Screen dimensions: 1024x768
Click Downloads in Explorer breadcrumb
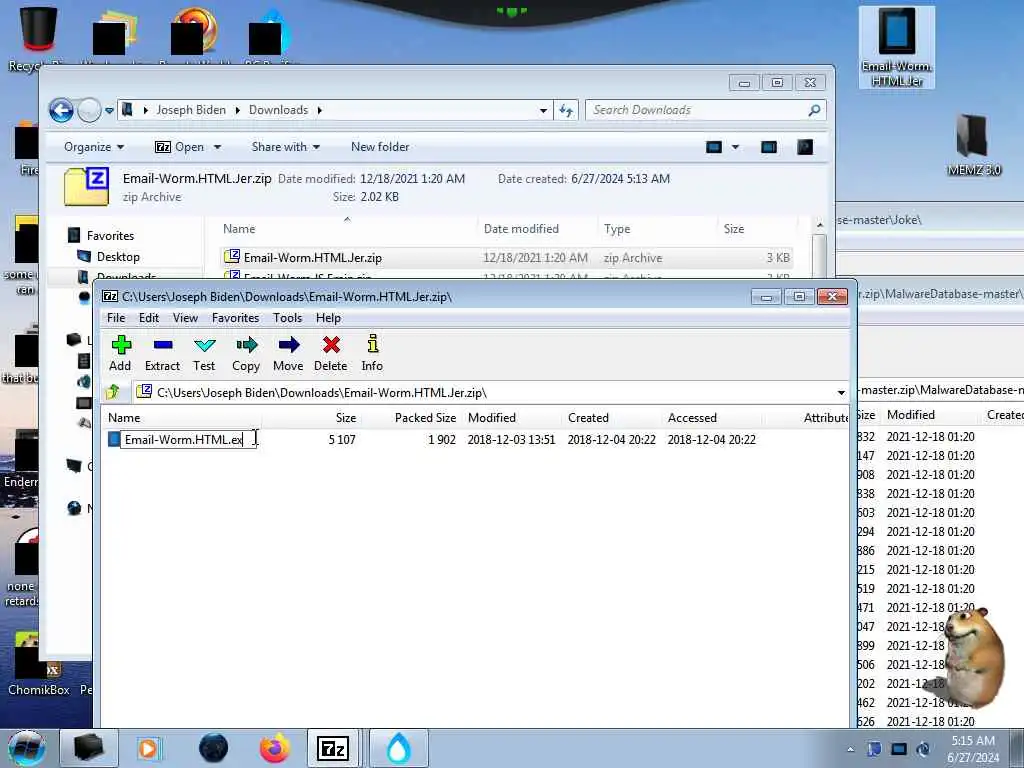click(x=278, y=110)
